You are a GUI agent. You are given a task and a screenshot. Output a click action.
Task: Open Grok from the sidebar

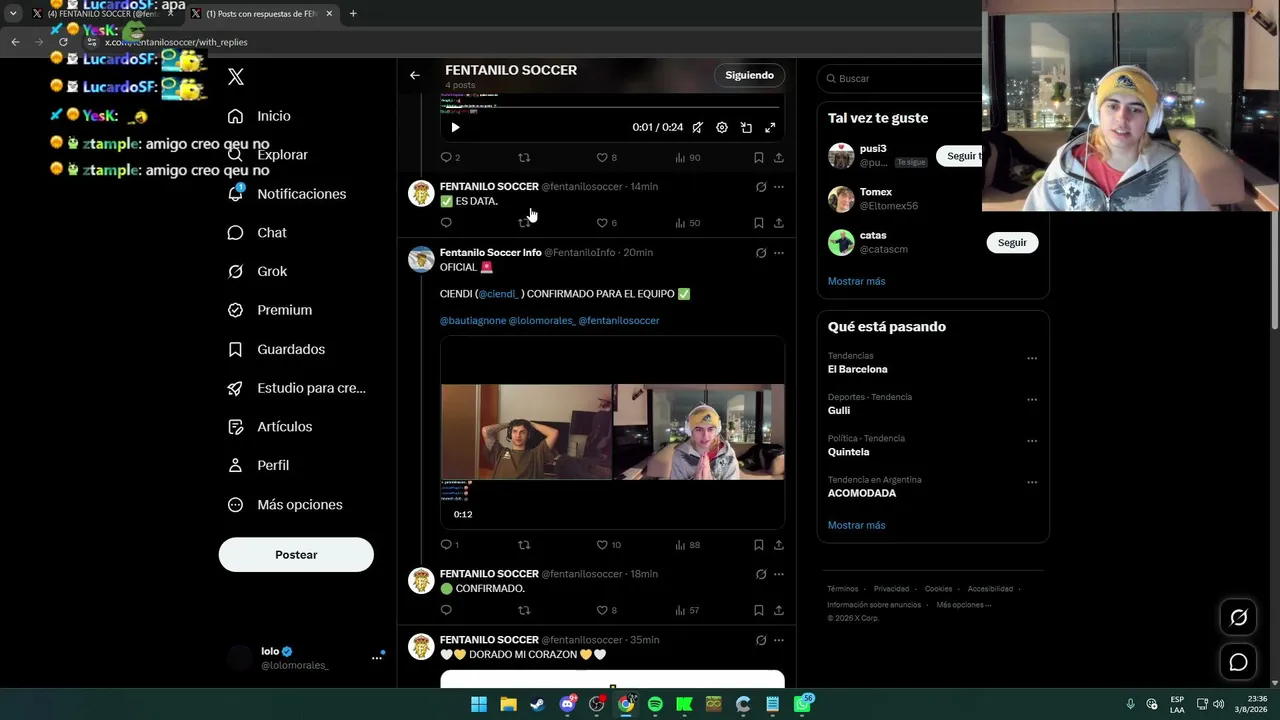pyautogui.click(x=257, y=272)
